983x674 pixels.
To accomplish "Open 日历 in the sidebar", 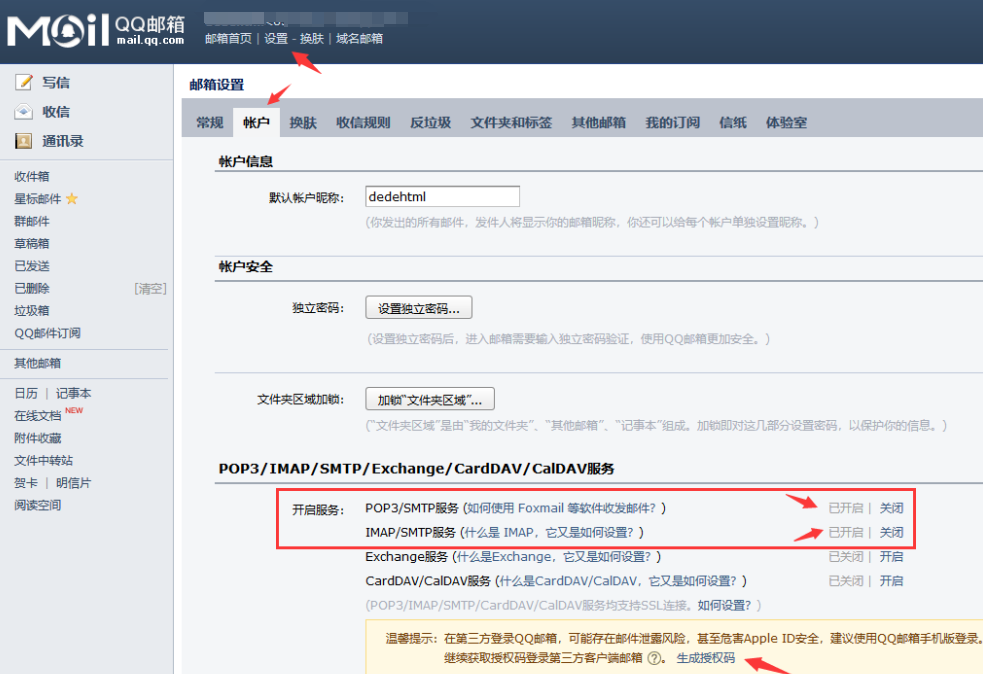I will tap(26, 393).
